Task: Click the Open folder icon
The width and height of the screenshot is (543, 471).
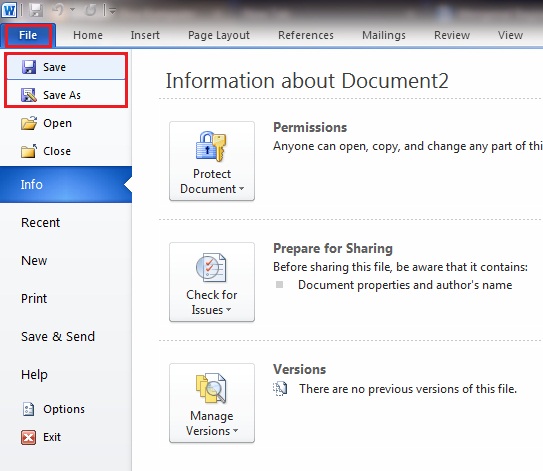Action: point(29,123)
